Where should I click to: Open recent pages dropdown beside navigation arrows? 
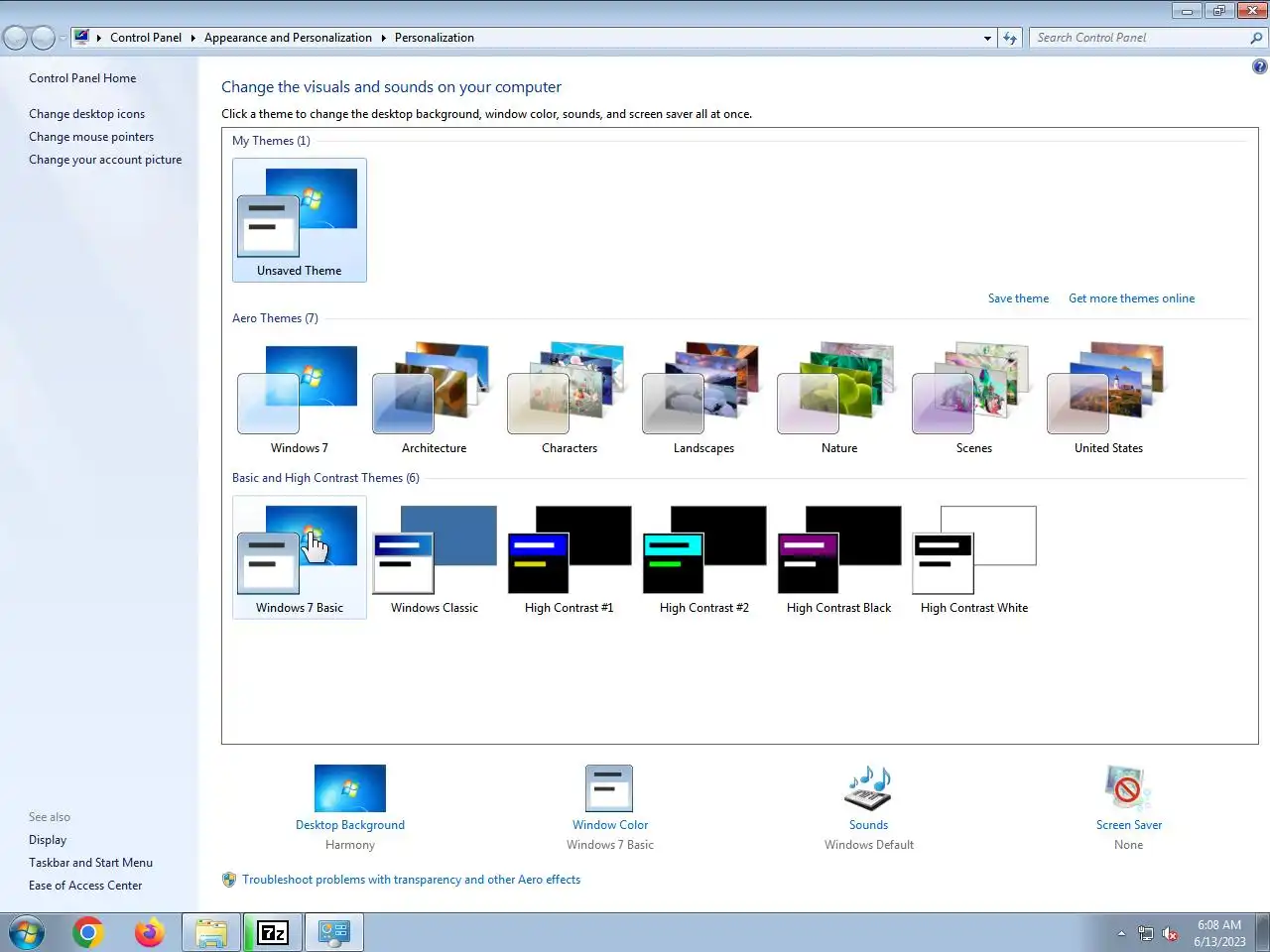point(63,38)
